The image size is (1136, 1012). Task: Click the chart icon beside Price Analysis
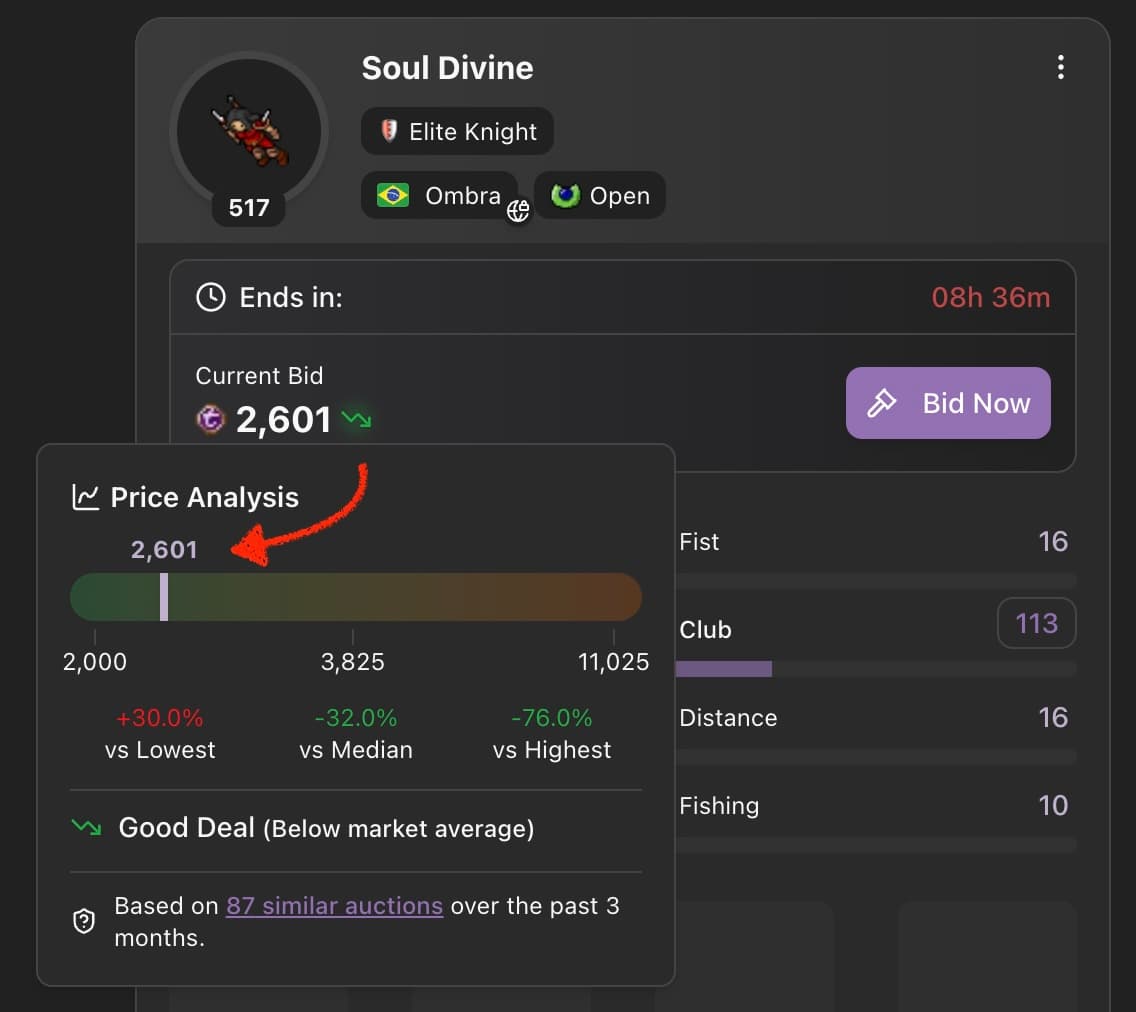pyautogui.click(x=85, y=496)
